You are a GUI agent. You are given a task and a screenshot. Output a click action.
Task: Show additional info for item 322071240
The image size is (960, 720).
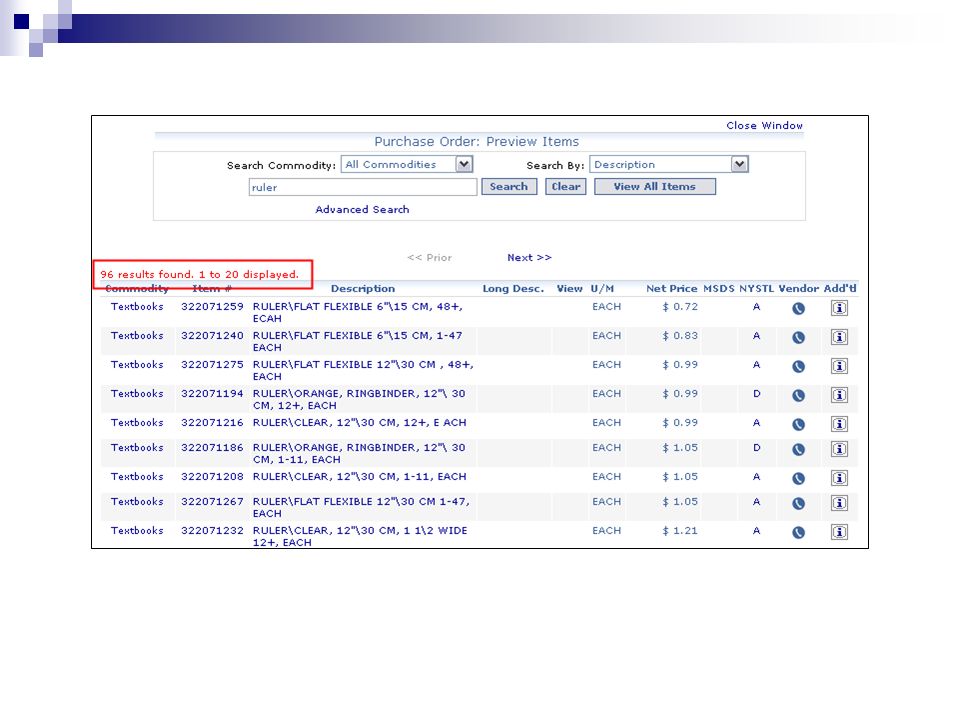tap(839, 337)
